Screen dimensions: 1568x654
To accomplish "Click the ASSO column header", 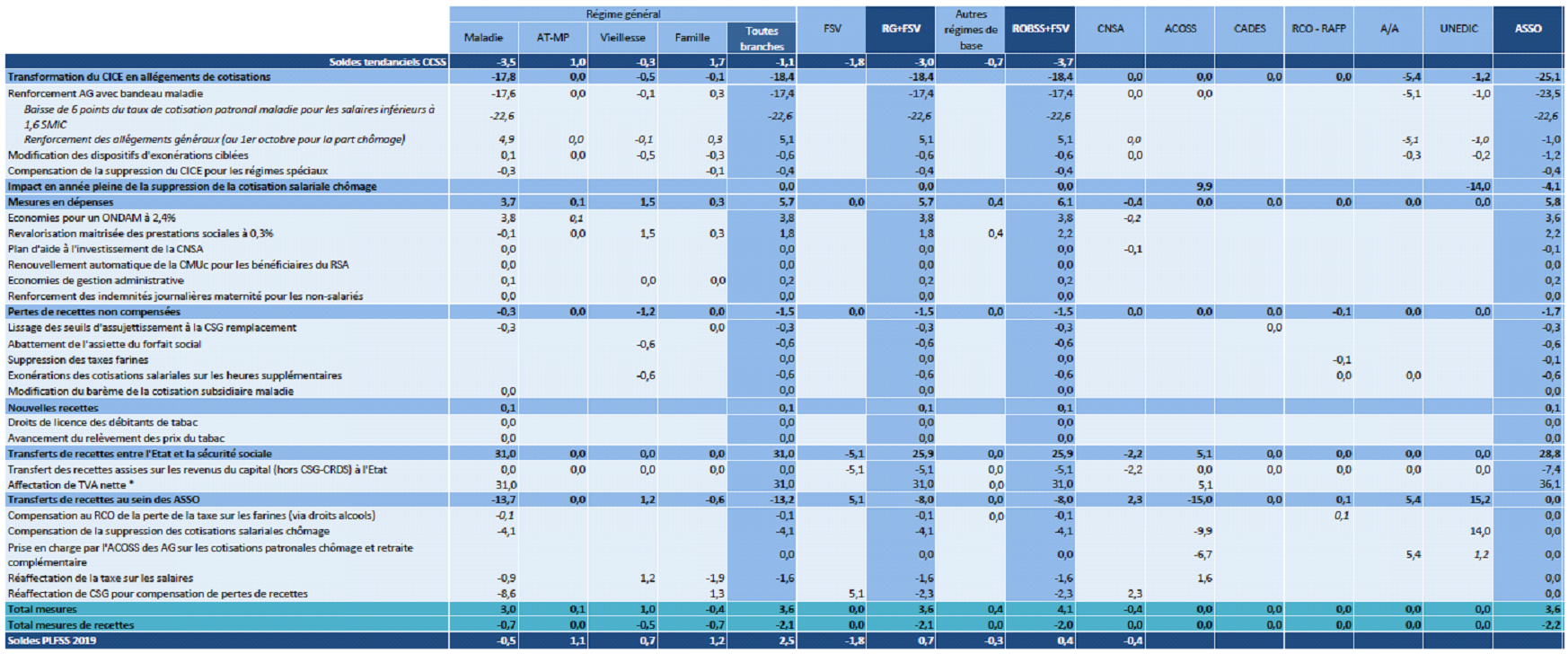I will tap(1528, 29).
